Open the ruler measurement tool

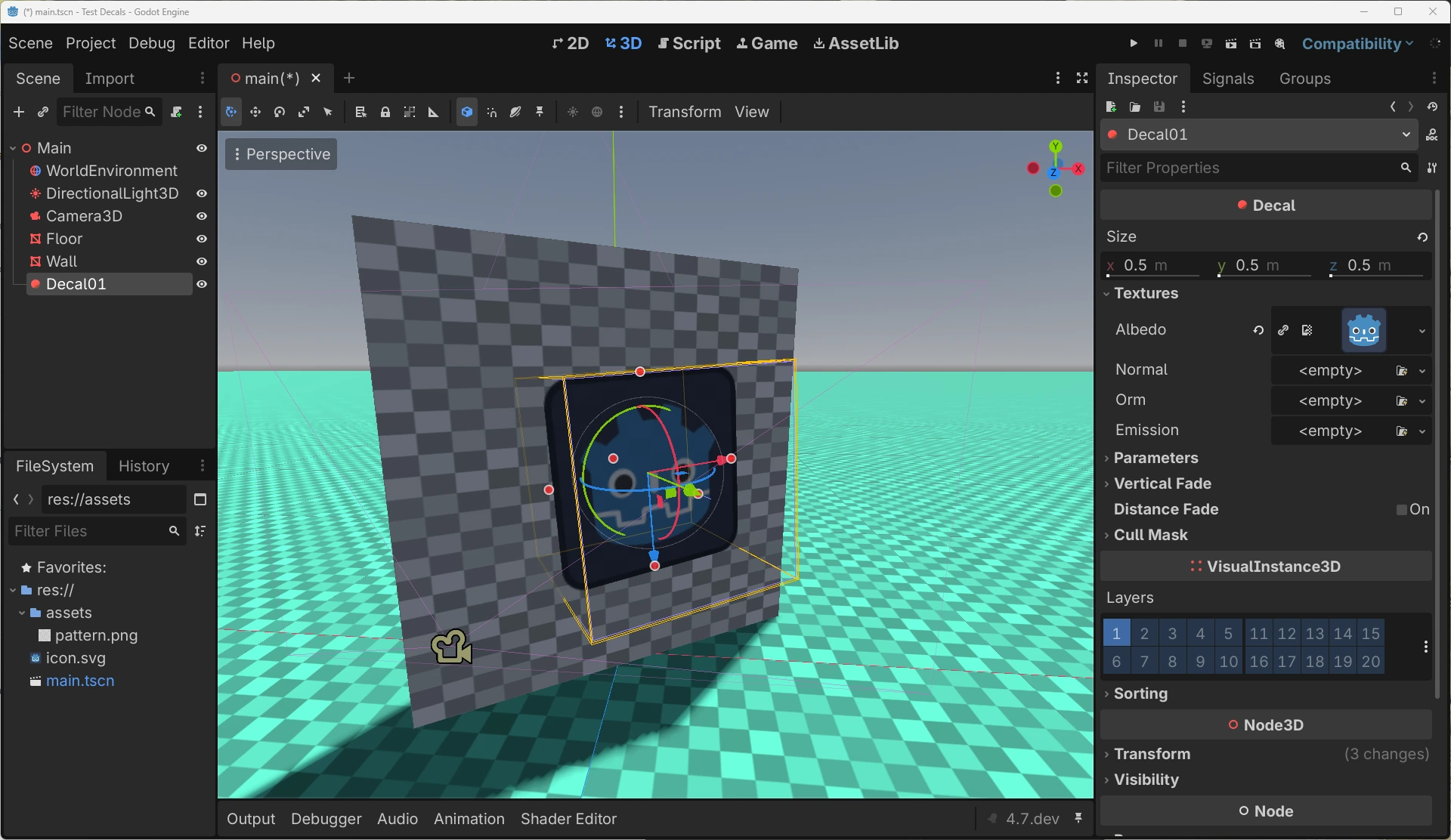[x=434, y=112]
